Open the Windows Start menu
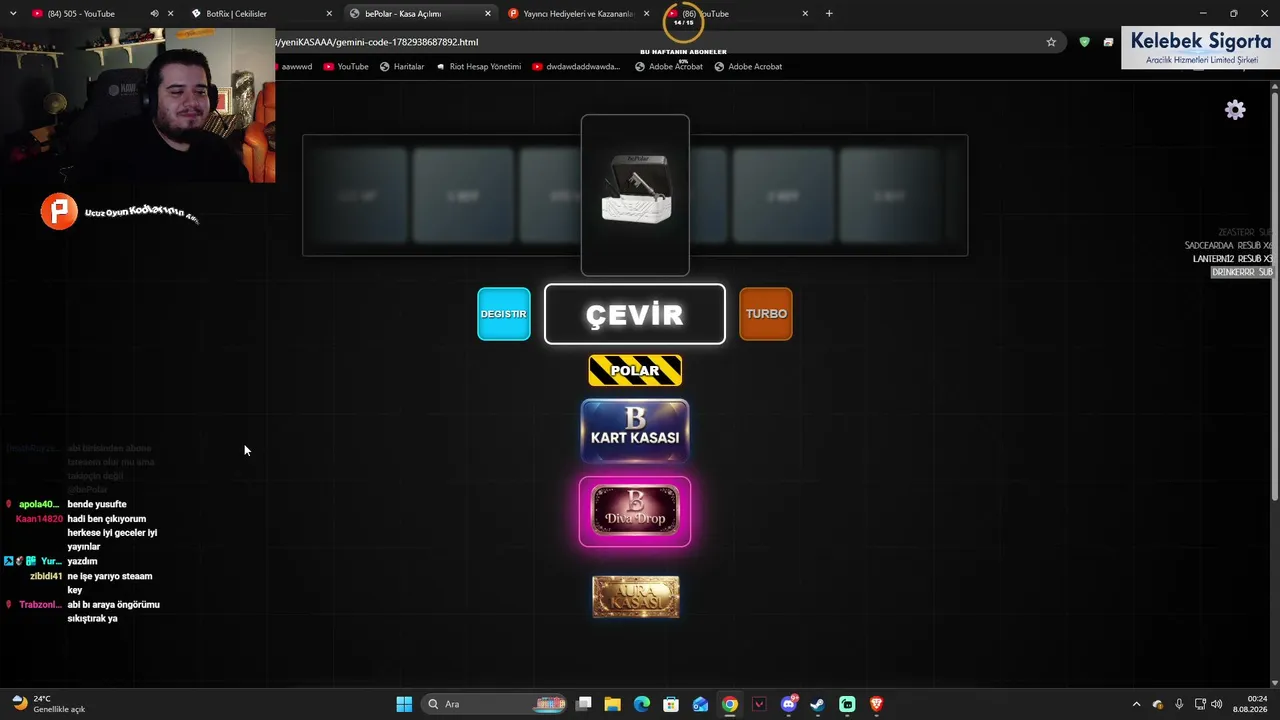1280x720 pixels. click(404, 704)
